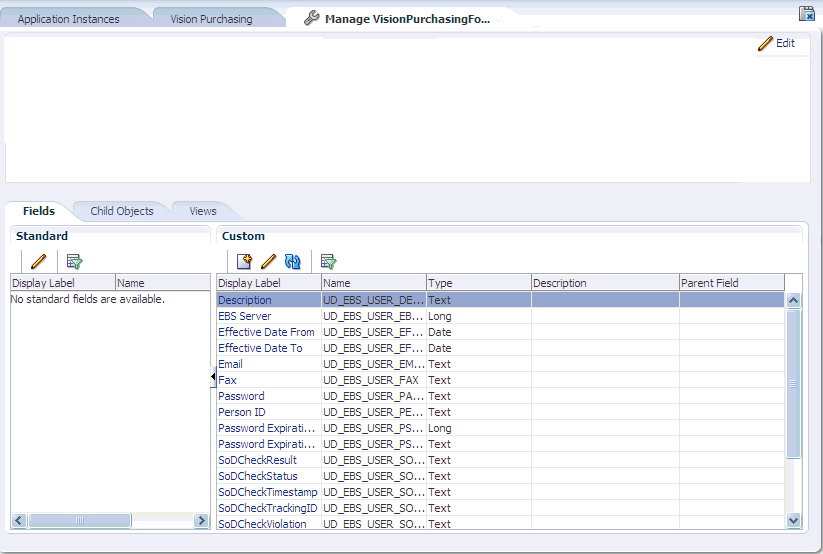Click the Parent Field column header
823x554 pixels.
click(732, 283)
